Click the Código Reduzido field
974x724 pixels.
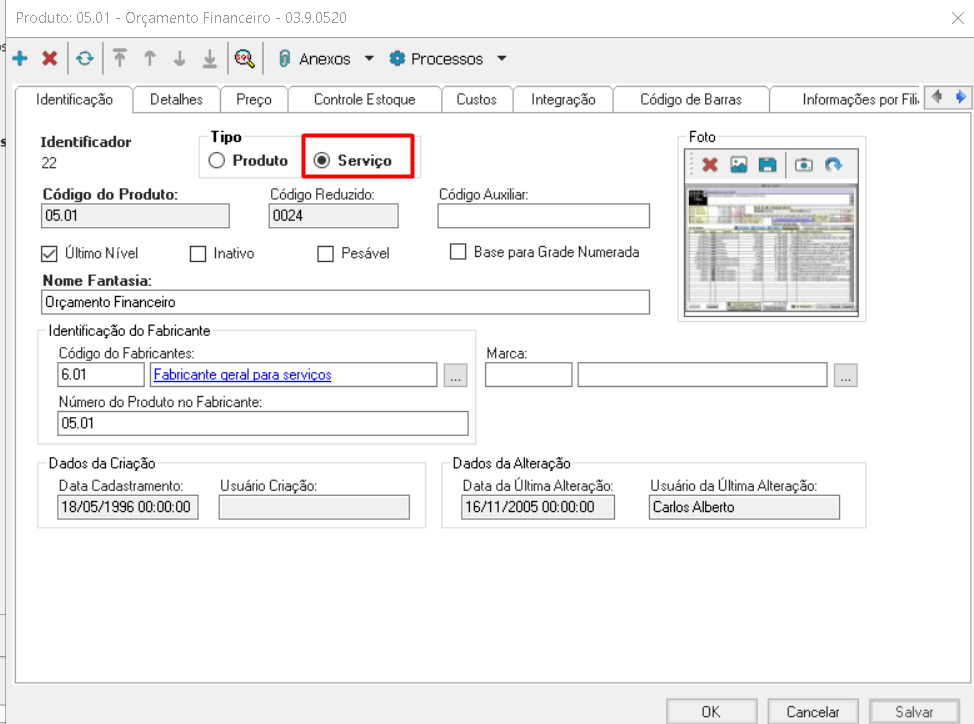coord(334,216)
